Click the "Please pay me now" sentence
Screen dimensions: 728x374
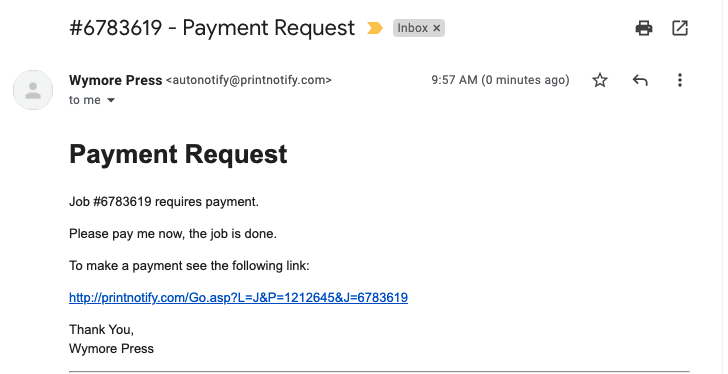tap(173, 234)
